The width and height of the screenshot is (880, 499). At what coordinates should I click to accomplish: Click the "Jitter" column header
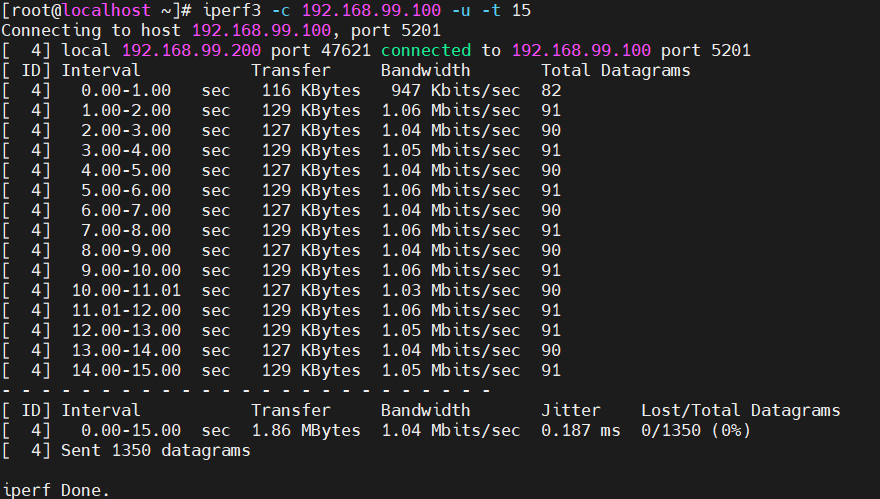click(x=571, y=410)
